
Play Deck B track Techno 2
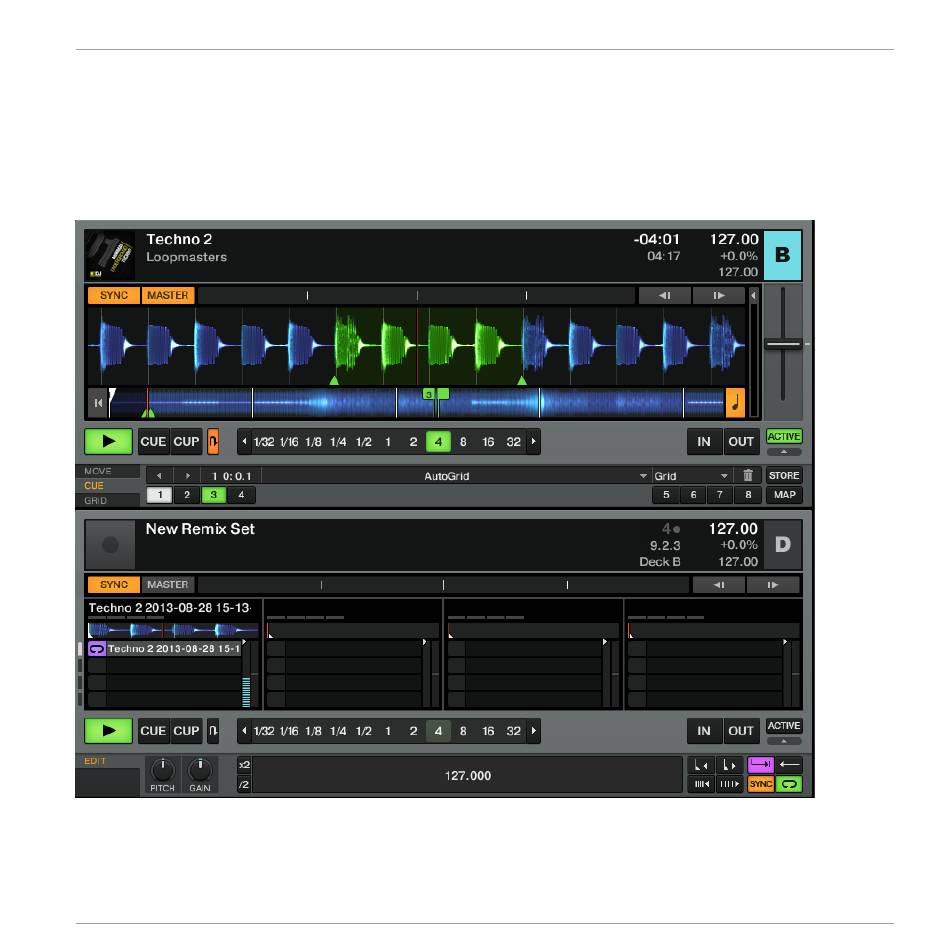(x=109, y=442)
